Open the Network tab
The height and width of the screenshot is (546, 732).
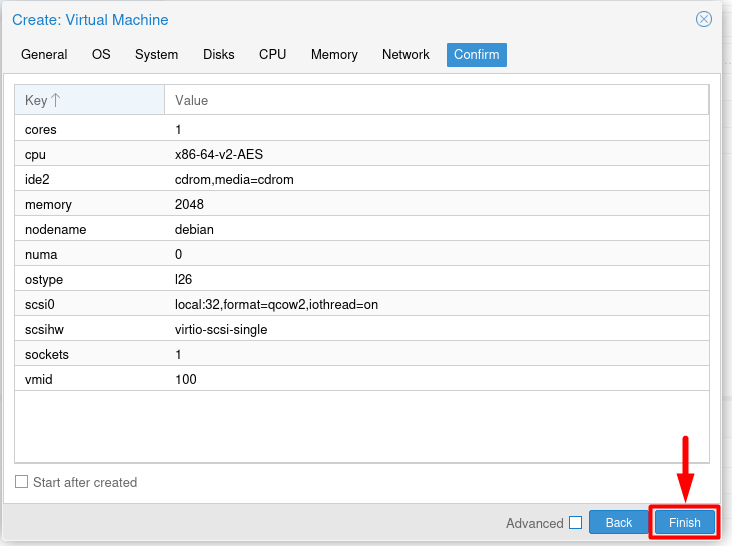click(x=406, y=55)
